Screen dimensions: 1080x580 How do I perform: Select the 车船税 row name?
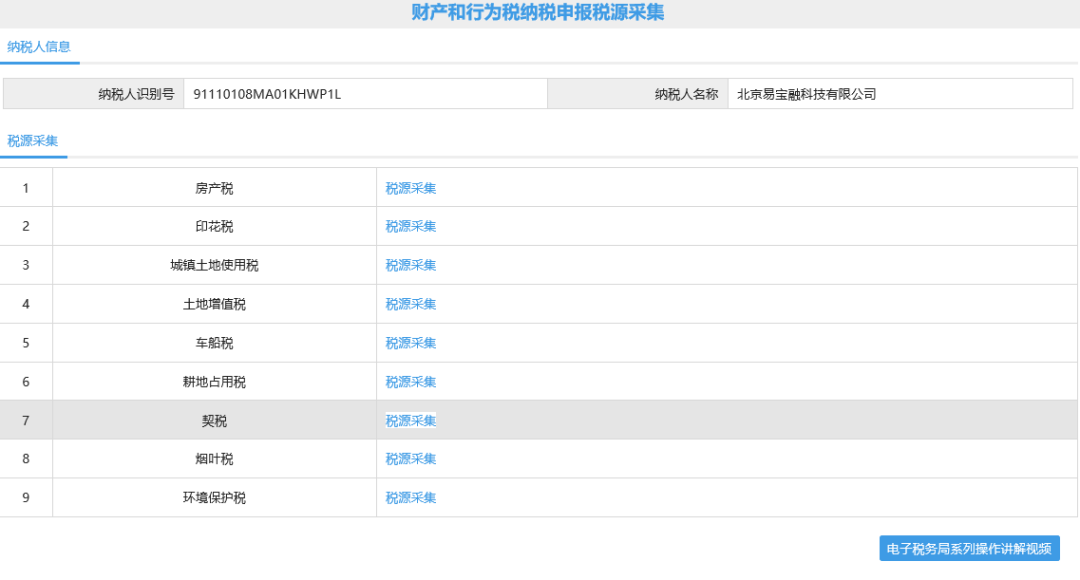point(214,343)
